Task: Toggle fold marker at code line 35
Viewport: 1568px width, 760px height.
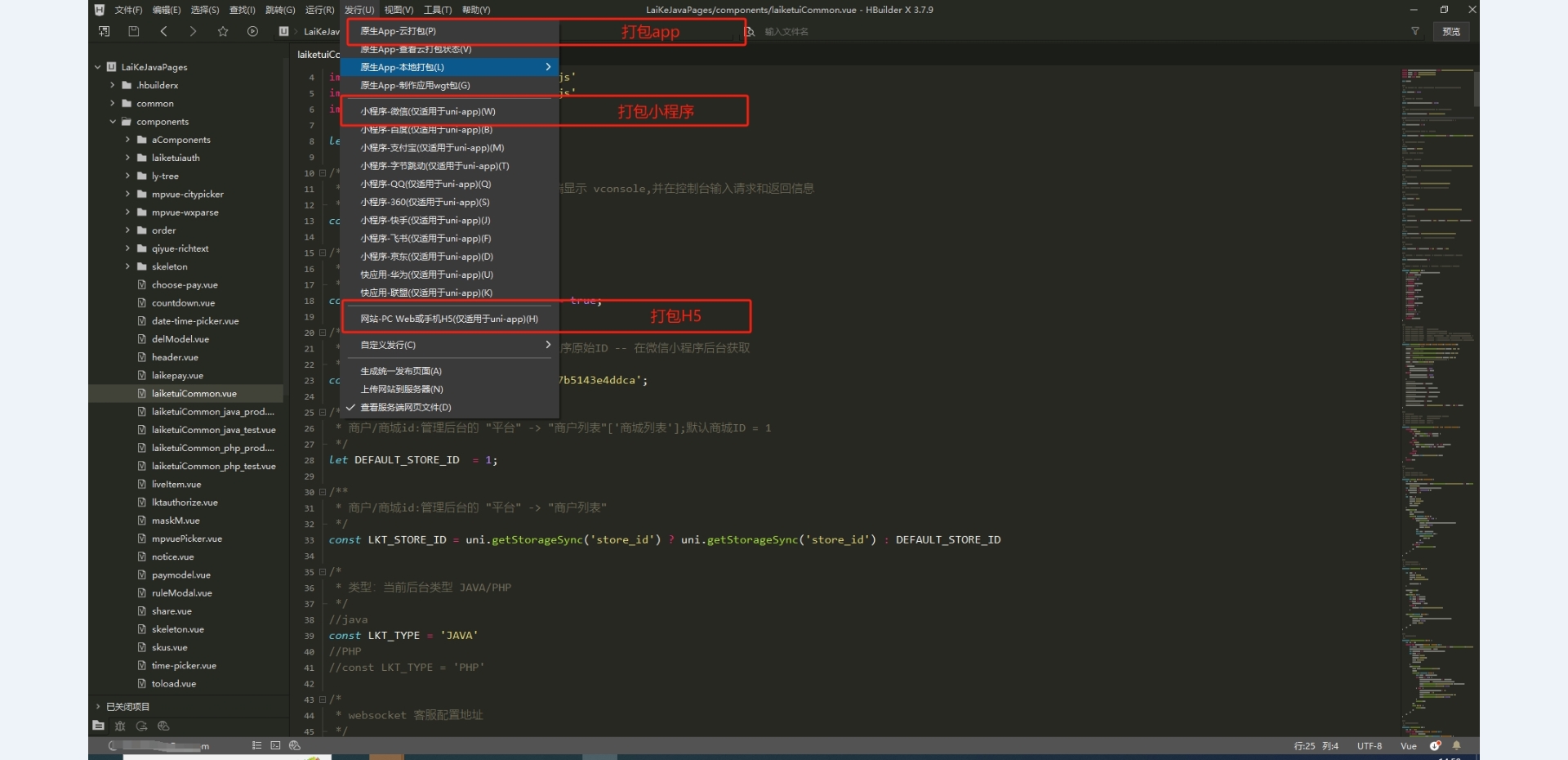Action: pyautogui.click(x=323, y=572)
